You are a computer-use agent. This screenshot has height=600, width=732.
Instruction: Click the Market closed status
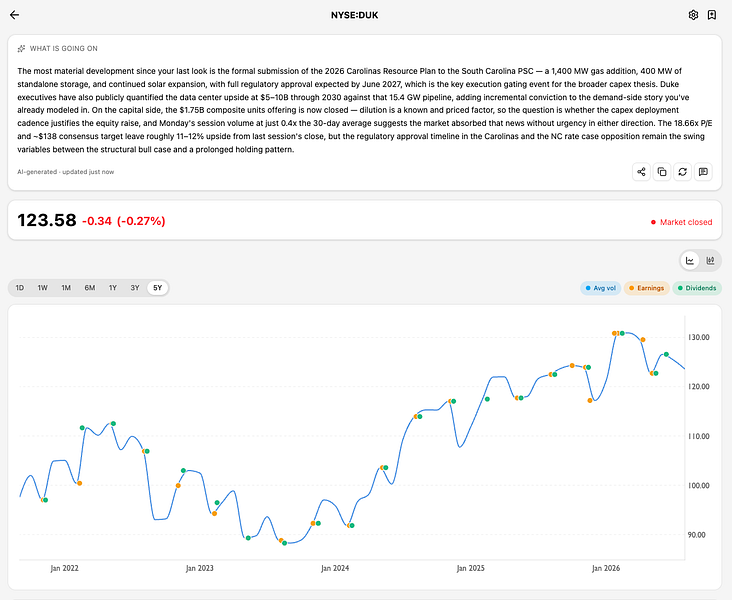[x=682, y=222]
